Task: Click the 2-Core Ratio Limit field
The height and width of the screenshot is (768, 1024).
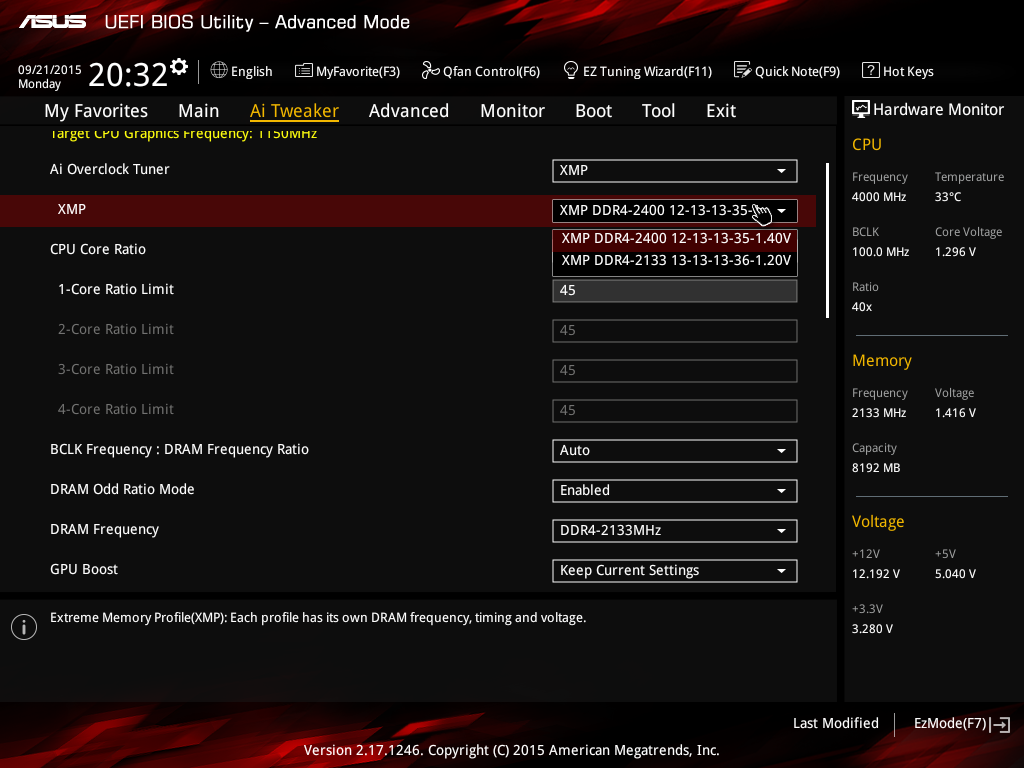Action: 675,330
